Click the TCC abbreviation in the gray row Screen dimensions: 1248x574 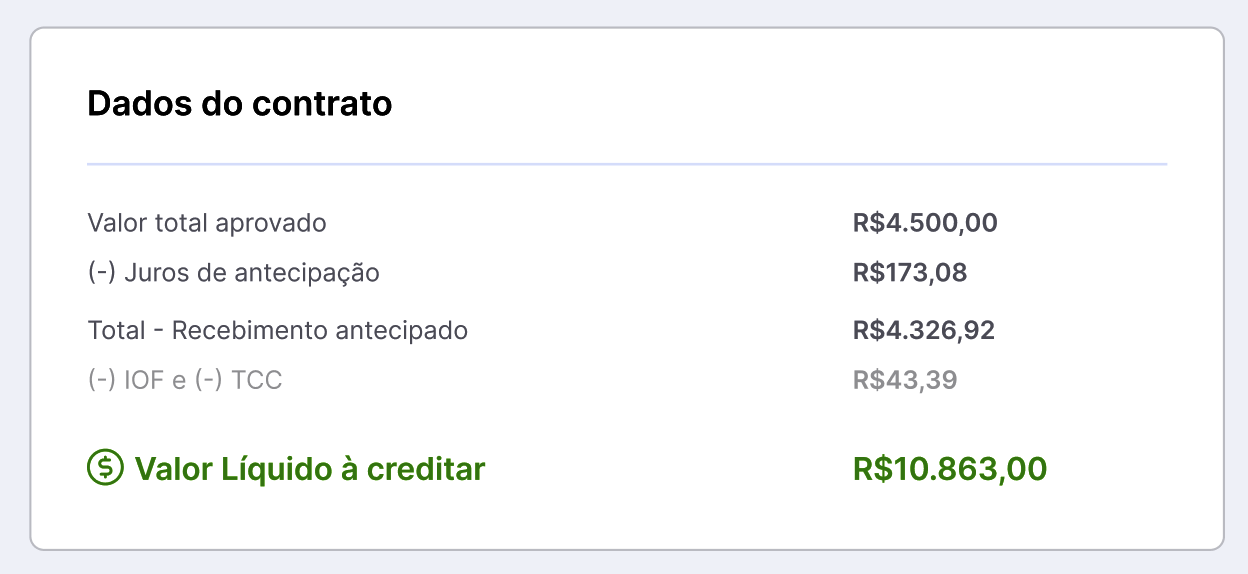click(257, 380)
